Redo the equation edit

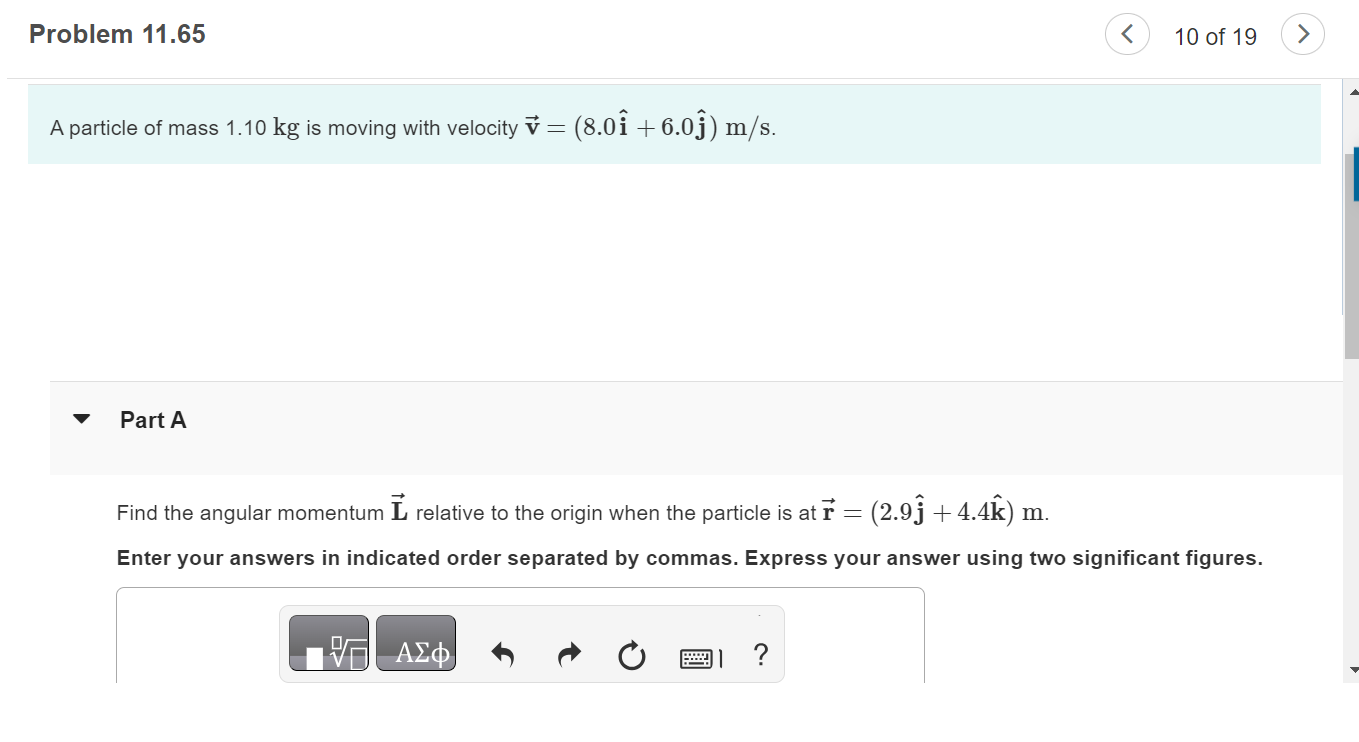(569, 655)
